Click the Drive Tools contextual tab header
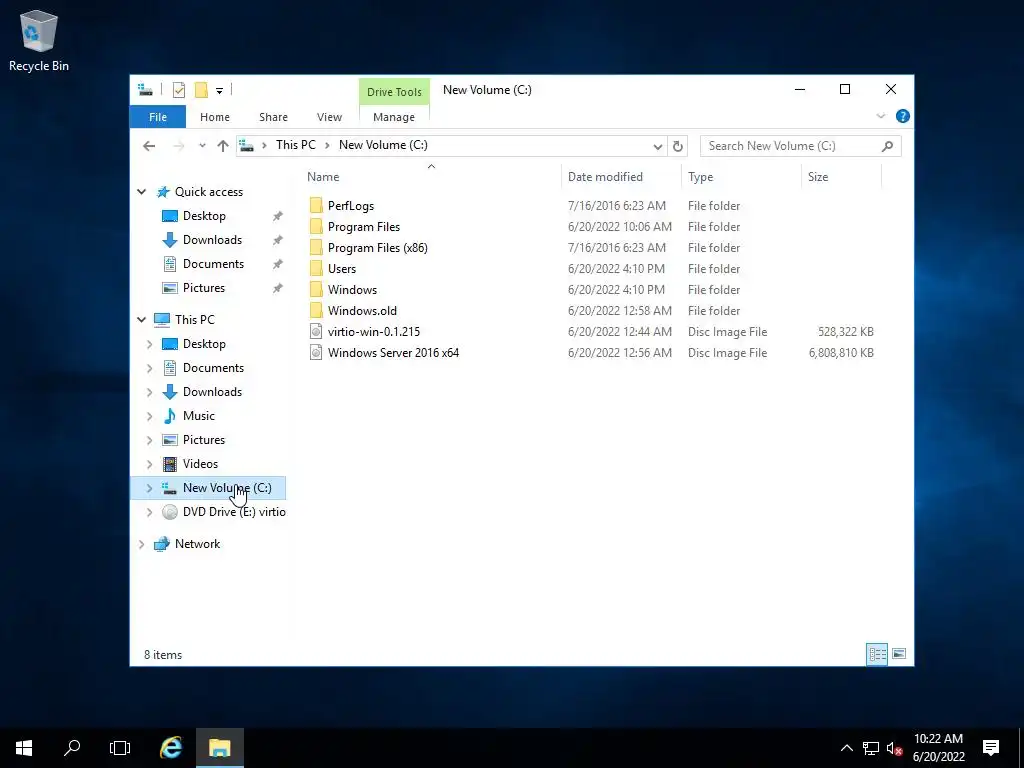 click(394, 91)
